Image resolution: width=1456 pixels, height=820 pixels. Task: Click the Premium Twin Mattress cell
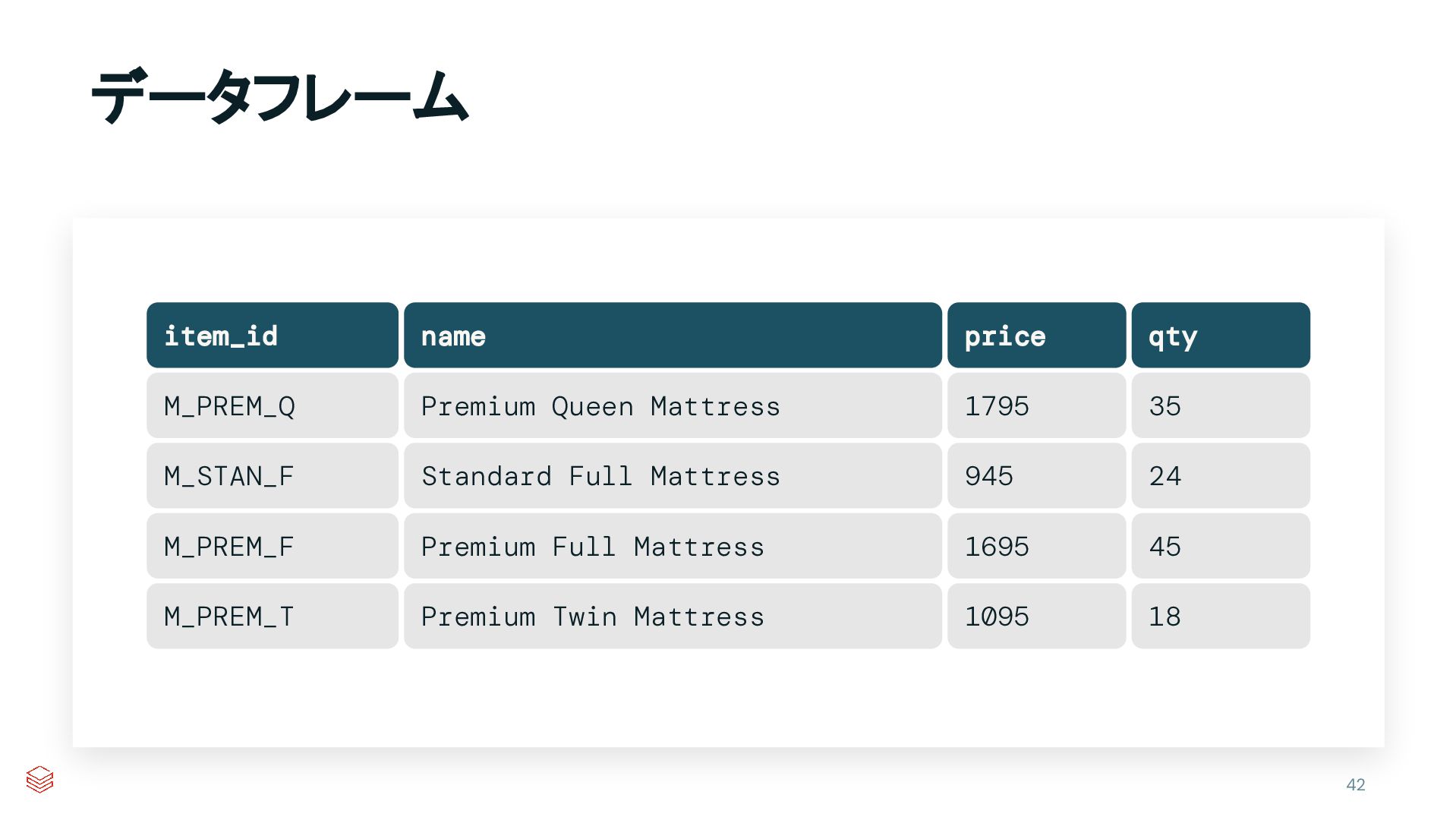click(x=672, y=617)
